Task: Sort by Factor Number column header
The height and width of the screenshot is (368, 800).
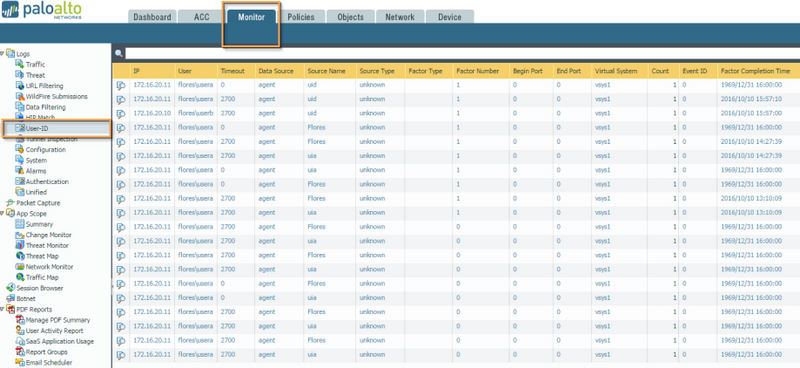Action: tap(481, 71)
